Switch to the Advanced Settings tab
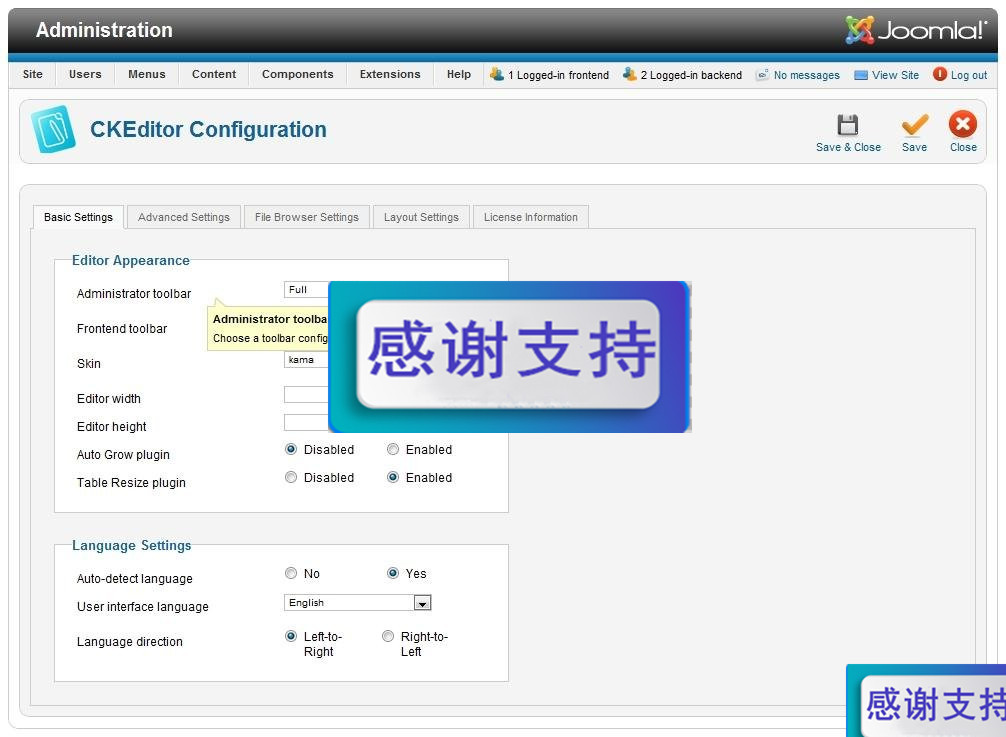1006x737 pixels. pyautogui.click(x=183, y=217)
